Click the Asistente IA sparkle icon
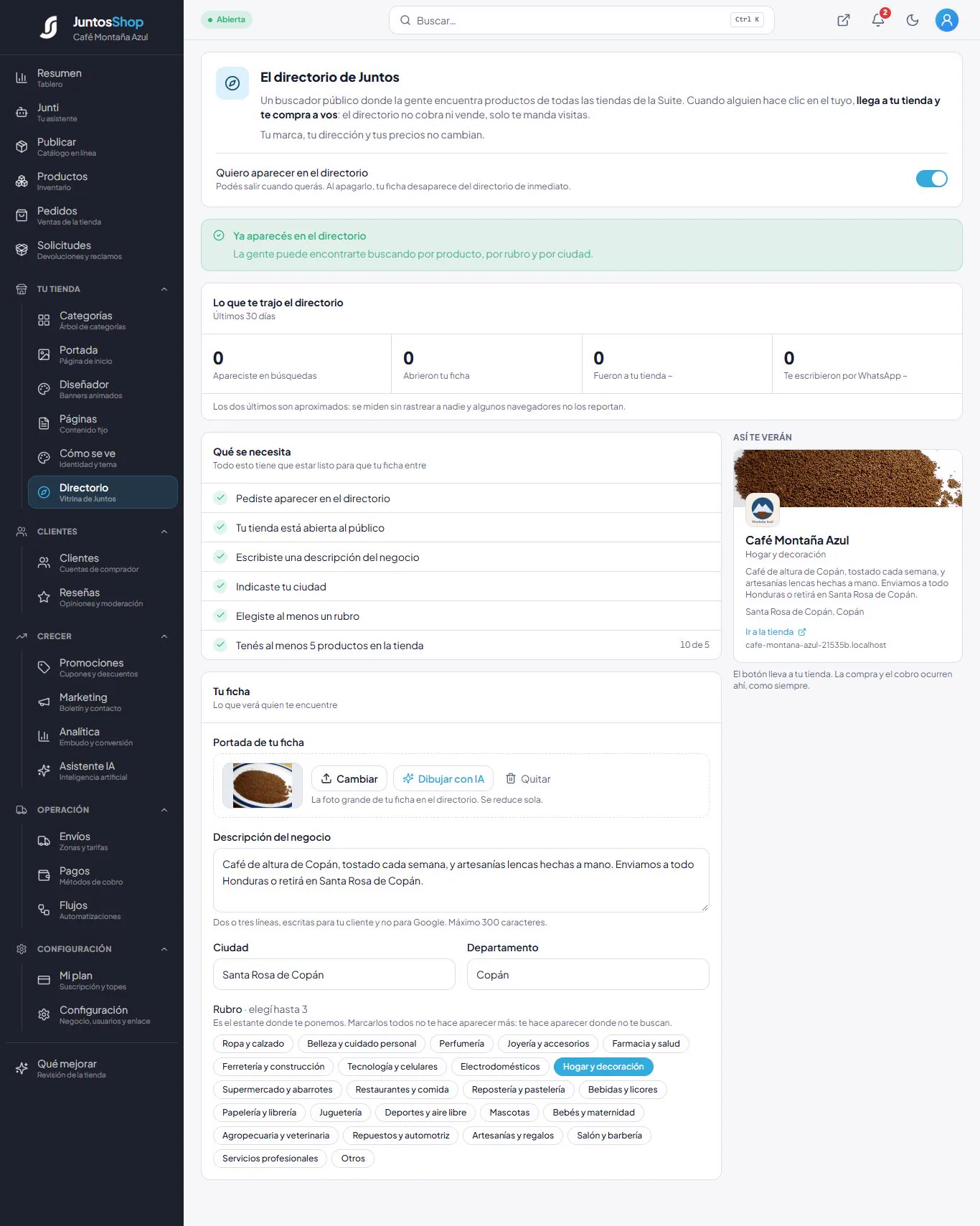The width and height of the screenshot is (980, 1226). click(x=44, y=770)
